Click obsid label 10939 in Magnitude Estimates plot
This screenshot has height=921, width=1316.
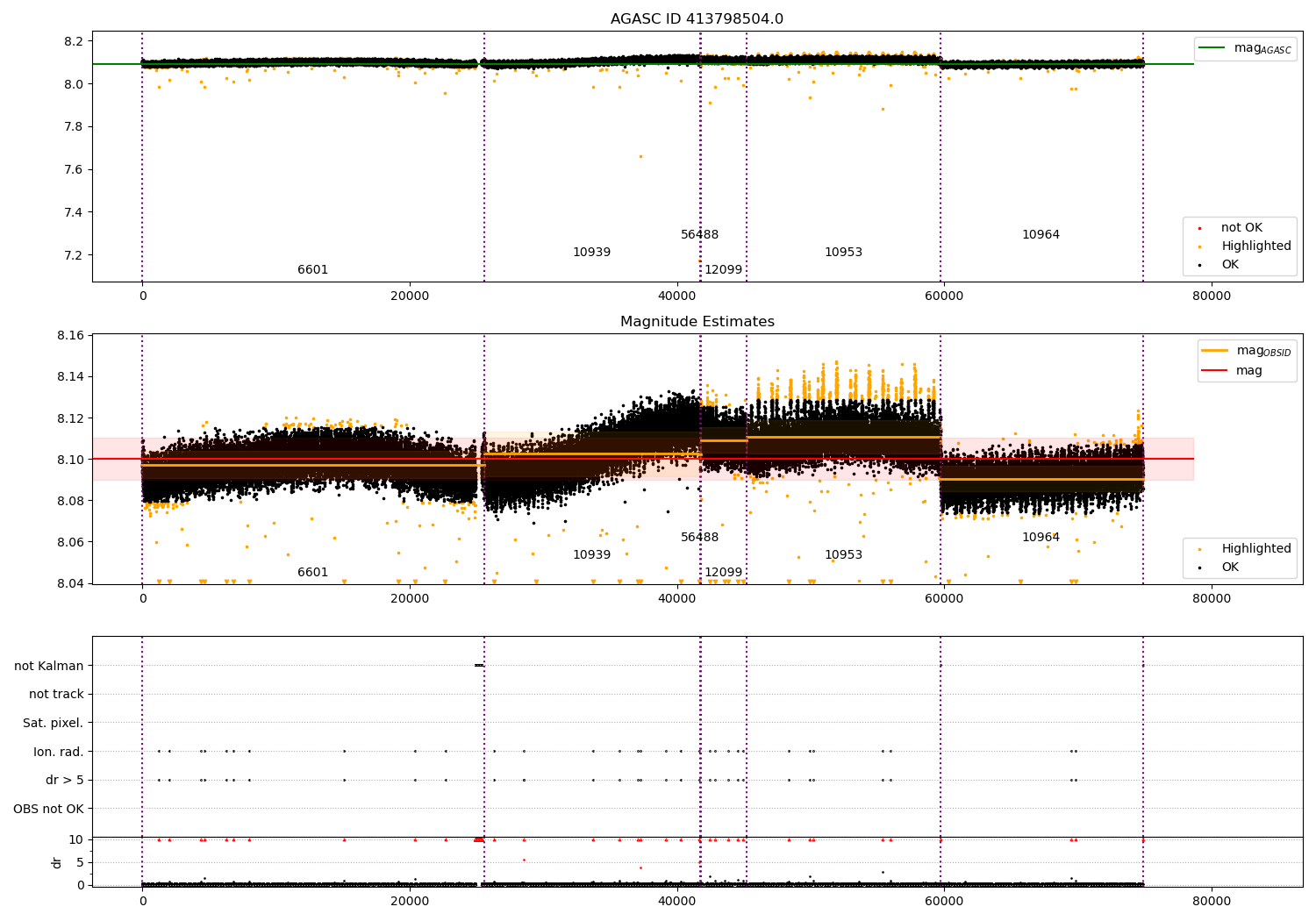(591, 555)
